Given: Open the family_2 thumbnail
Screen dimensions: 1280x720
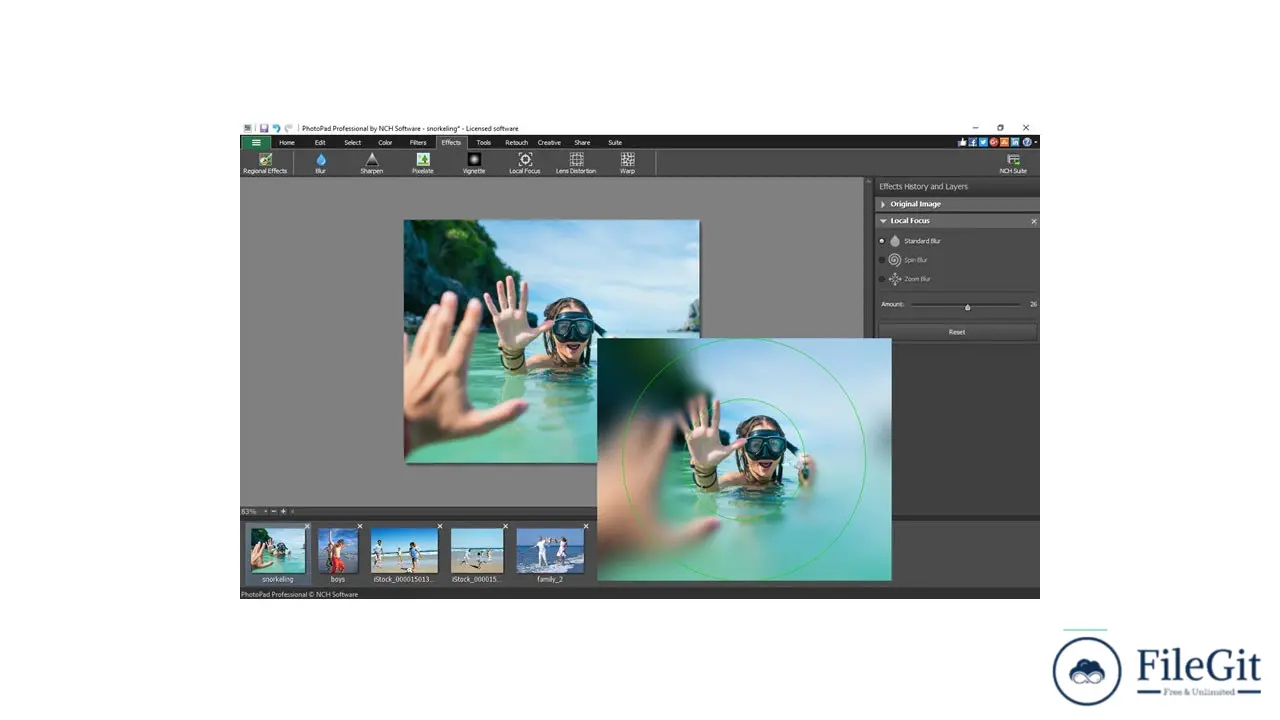Looking at the screenshot, I should coord(550,550).
